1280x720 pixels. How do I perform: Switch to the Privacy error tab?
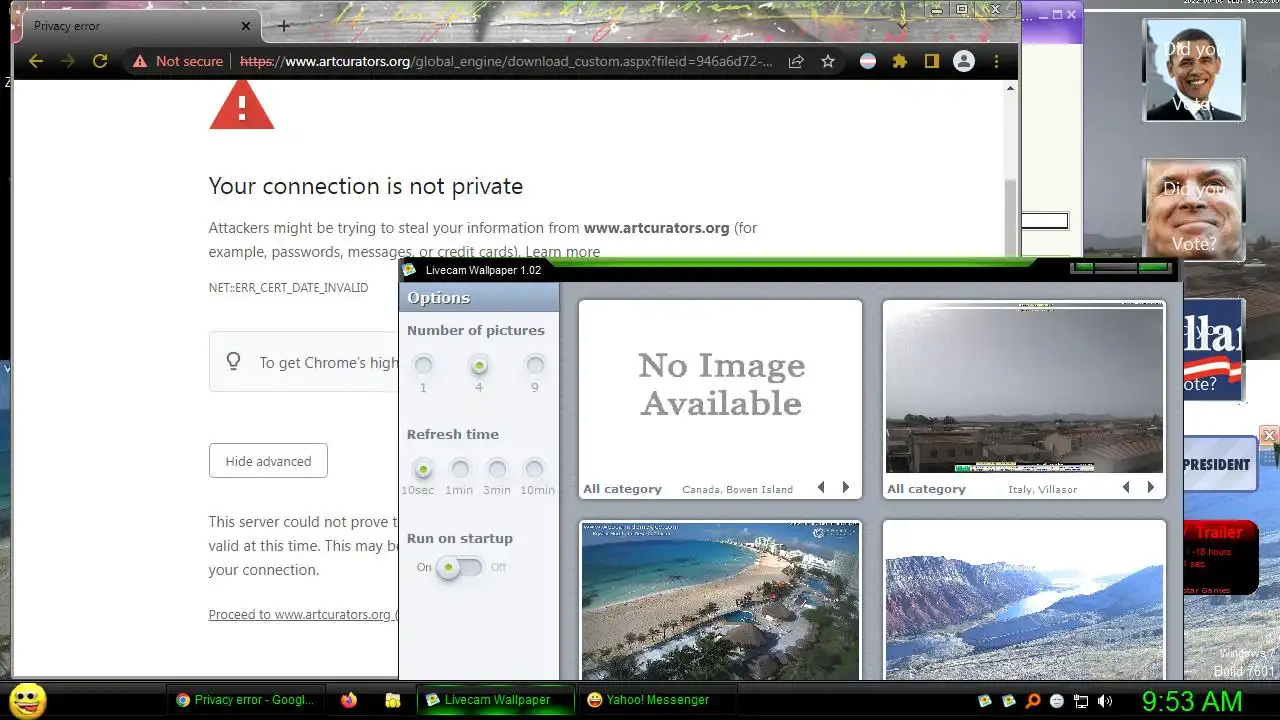140,26
